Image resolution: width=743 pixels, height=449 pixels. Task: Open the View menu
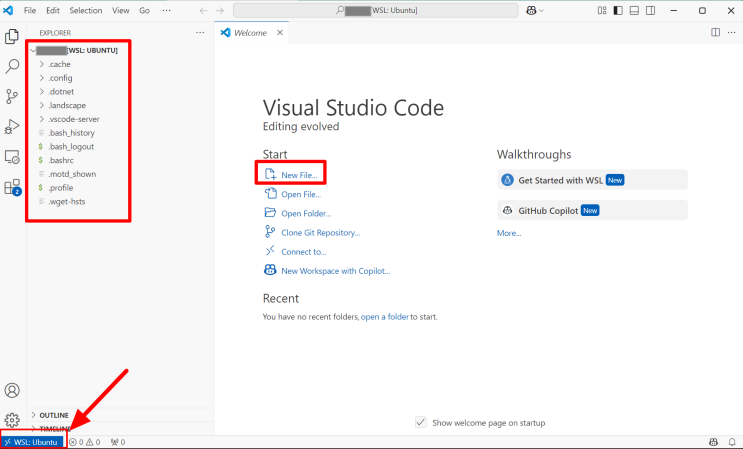point(120,10)
